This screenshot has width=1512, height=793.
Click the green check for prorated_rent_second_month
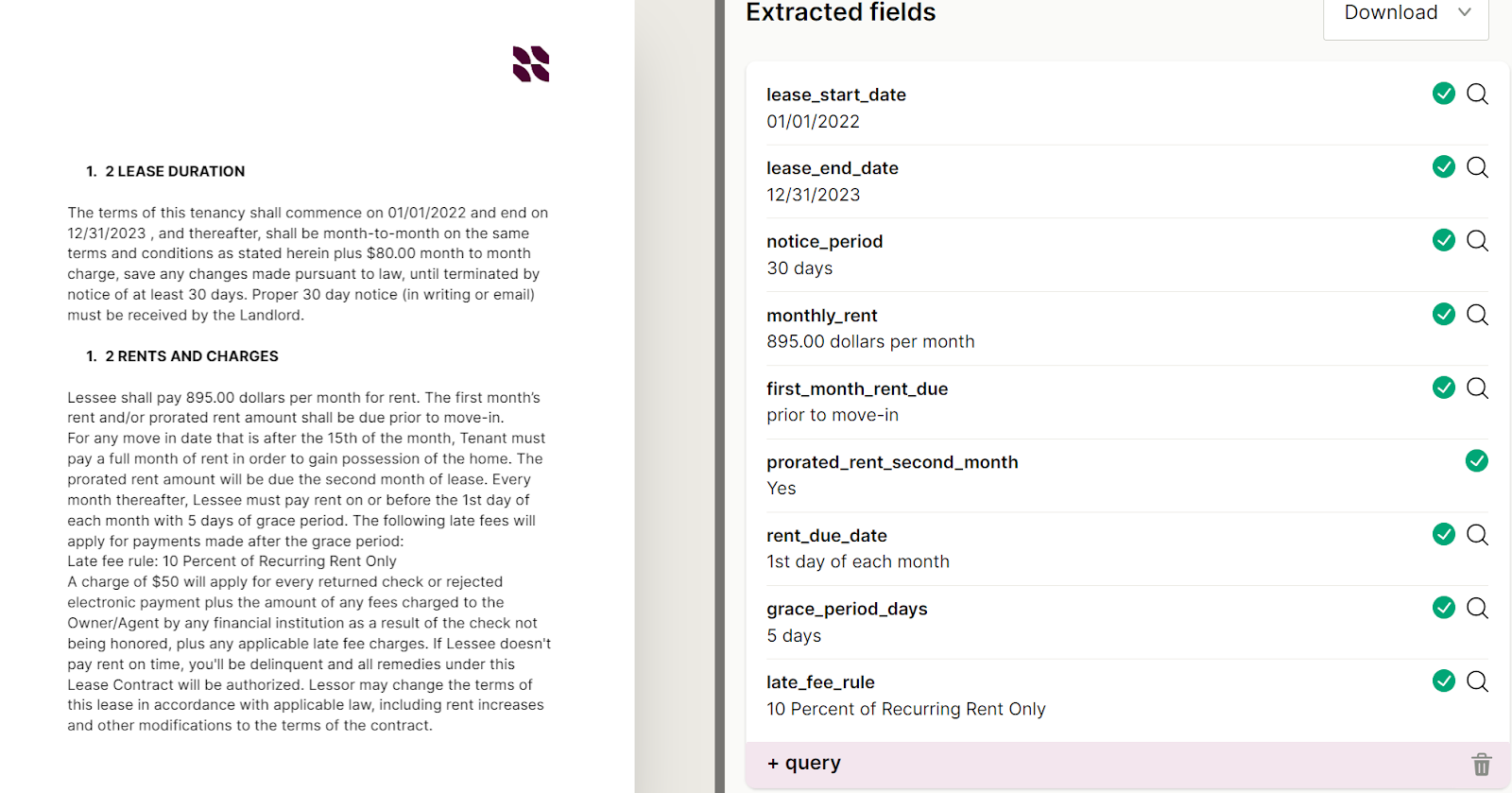click(x=1477, y=460)
